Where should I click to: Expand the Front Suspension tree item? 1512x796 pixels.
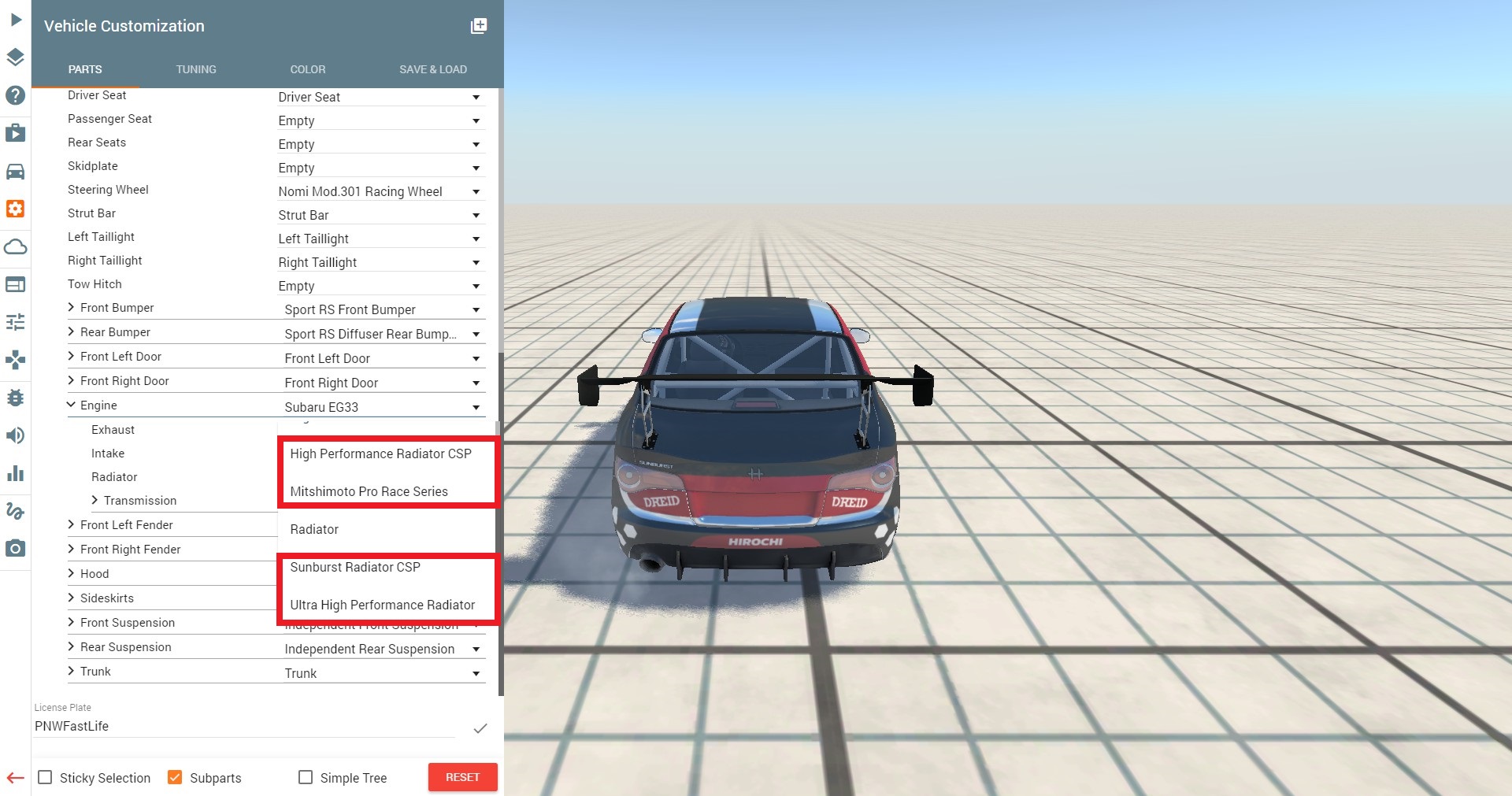click(x=72, y=622)
